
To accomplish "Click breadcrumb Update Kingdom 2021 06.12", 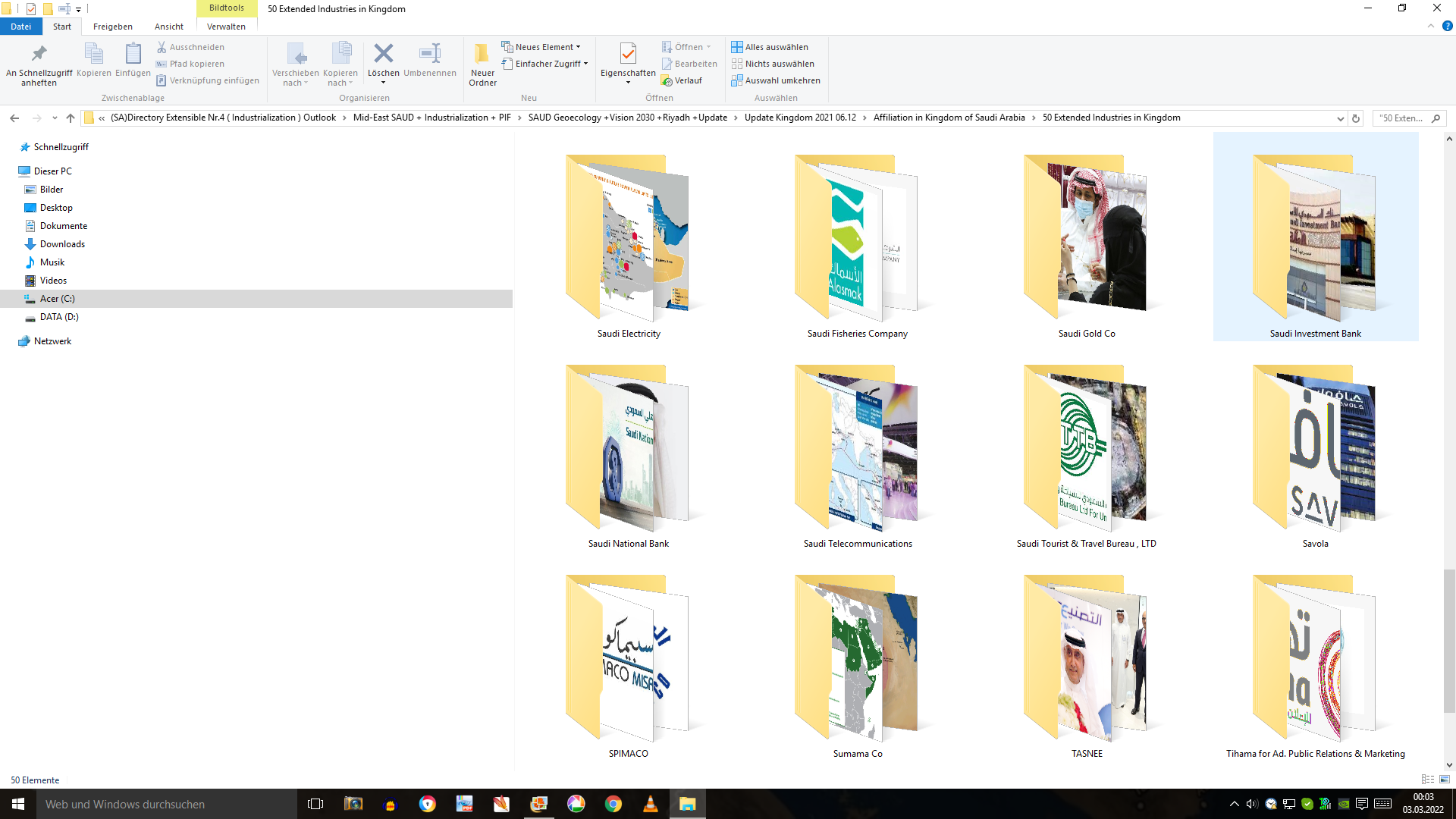I will tap(800, 118).
